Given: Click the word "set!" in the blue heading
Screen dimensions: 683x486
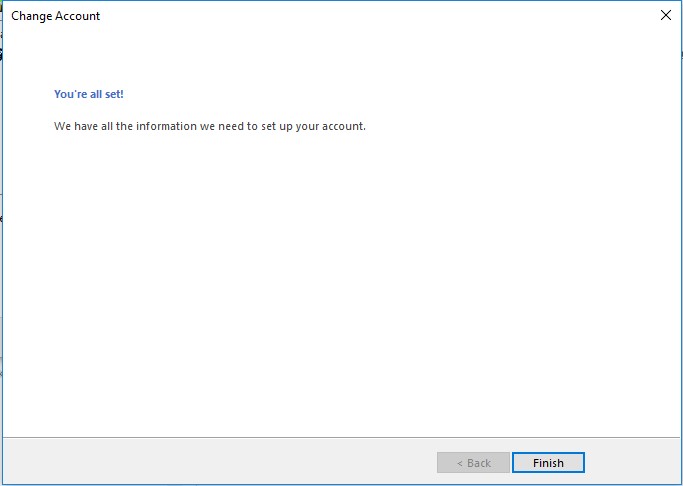Looking at the screenshot, I should pos(114,94).
